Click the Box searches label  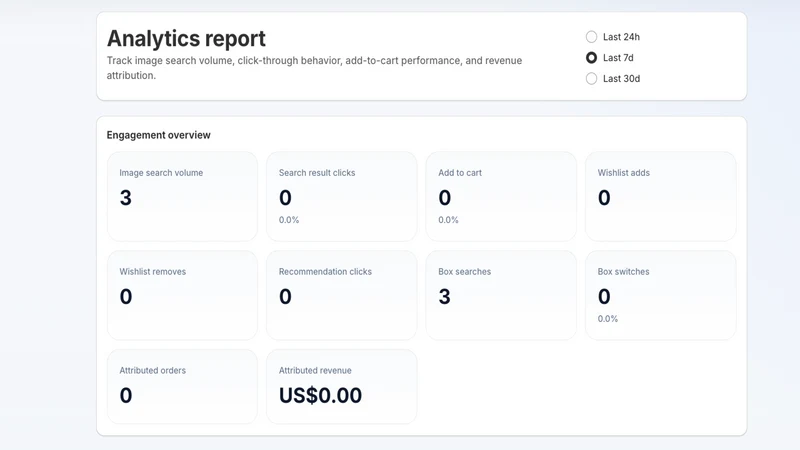(464, 272)
